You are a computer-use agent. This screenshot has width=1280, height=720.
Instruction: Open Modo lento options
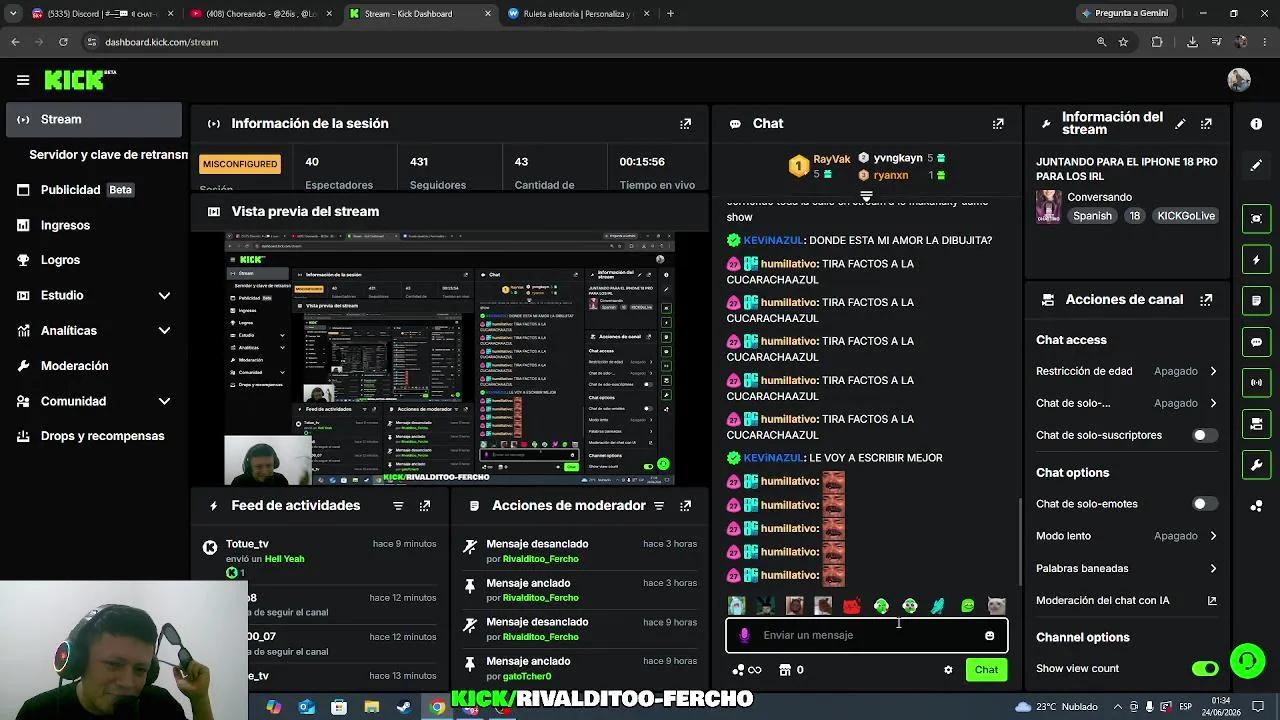click(x=1127, y=536)
